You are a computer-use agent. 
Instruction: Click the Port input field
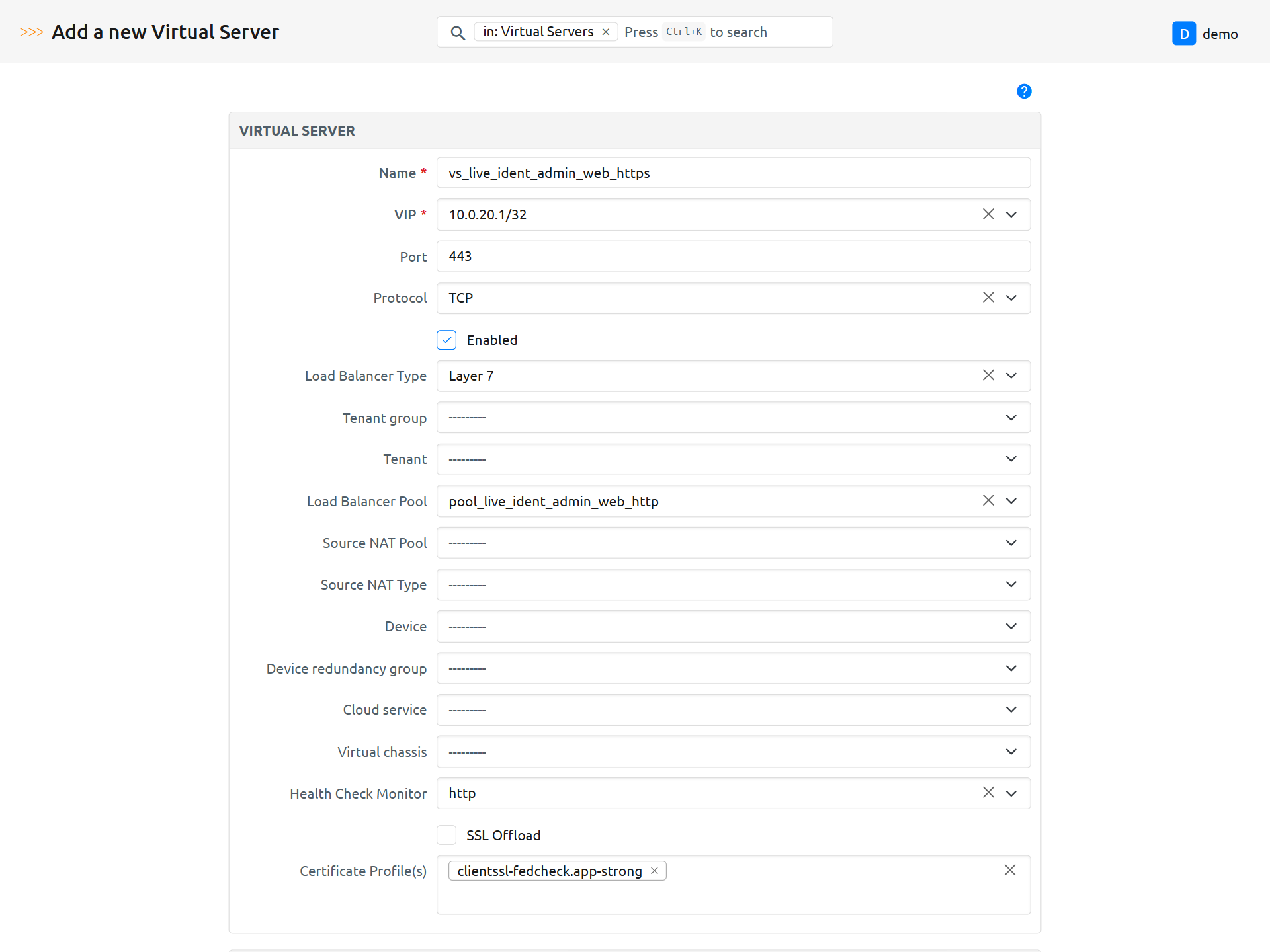click(733, 257)
